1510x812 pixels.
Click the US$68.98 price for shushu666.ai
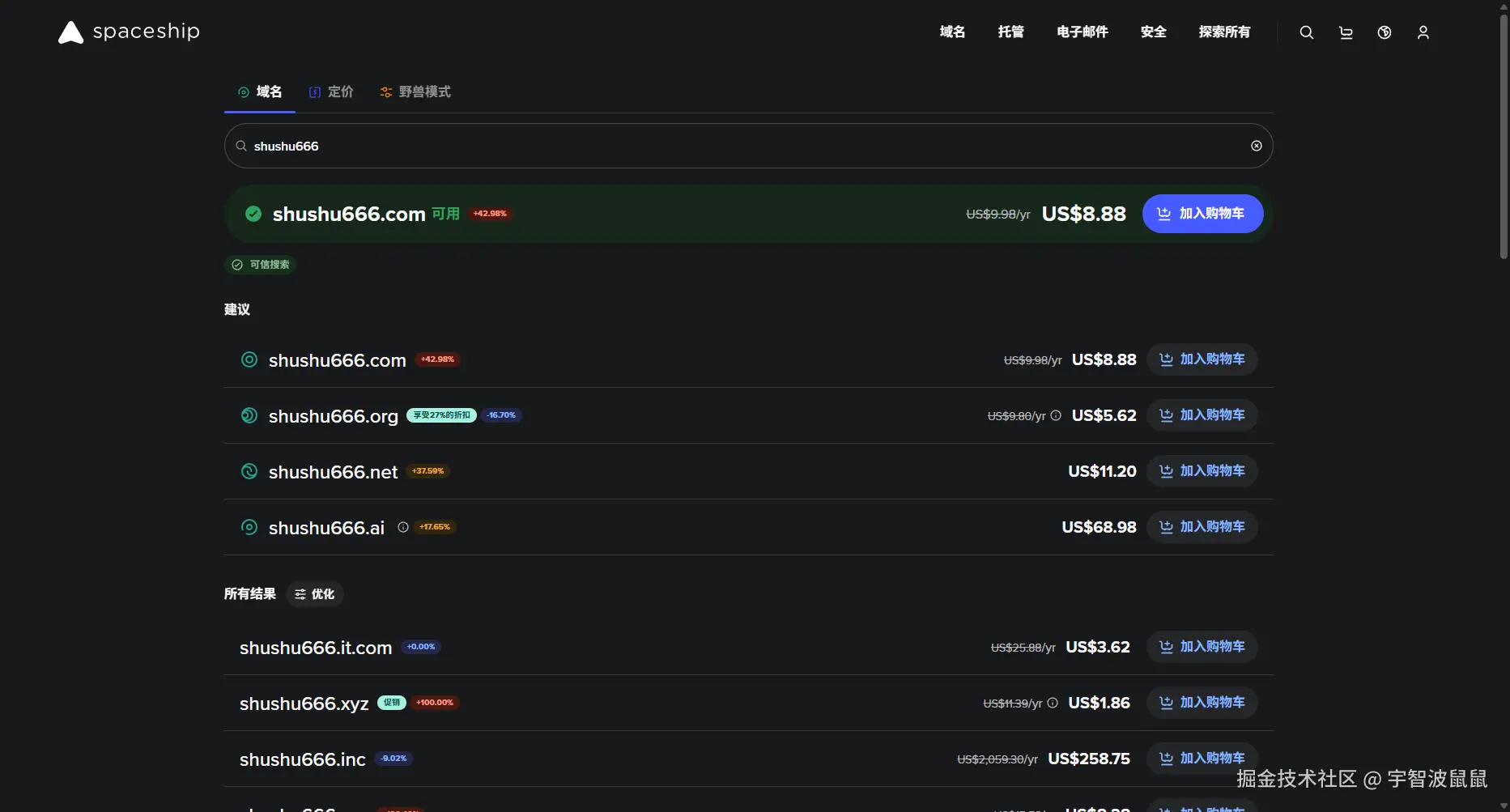1099,527
